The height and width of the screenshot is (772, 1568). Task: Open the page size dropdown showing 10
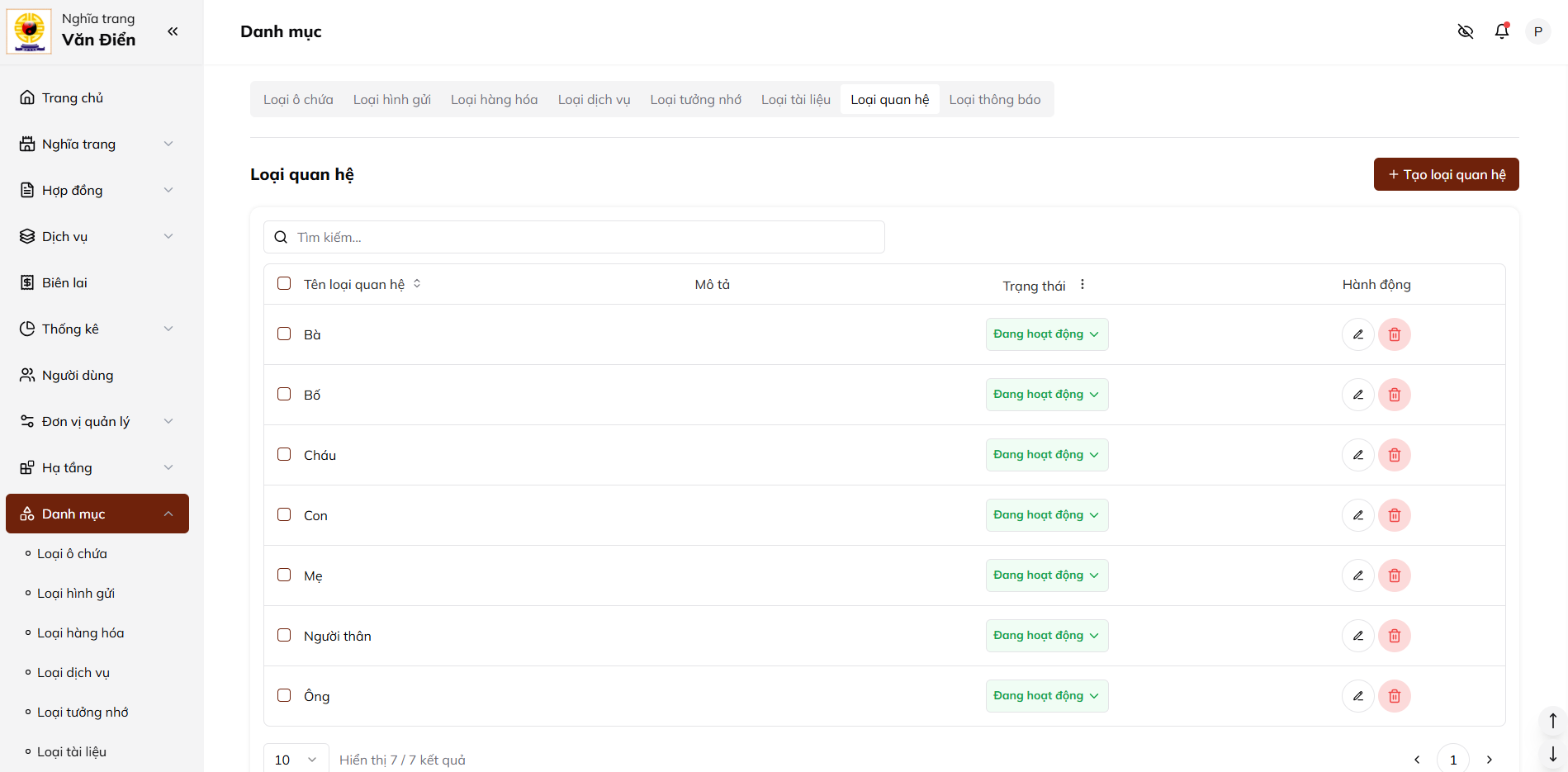tap(296, 760)
